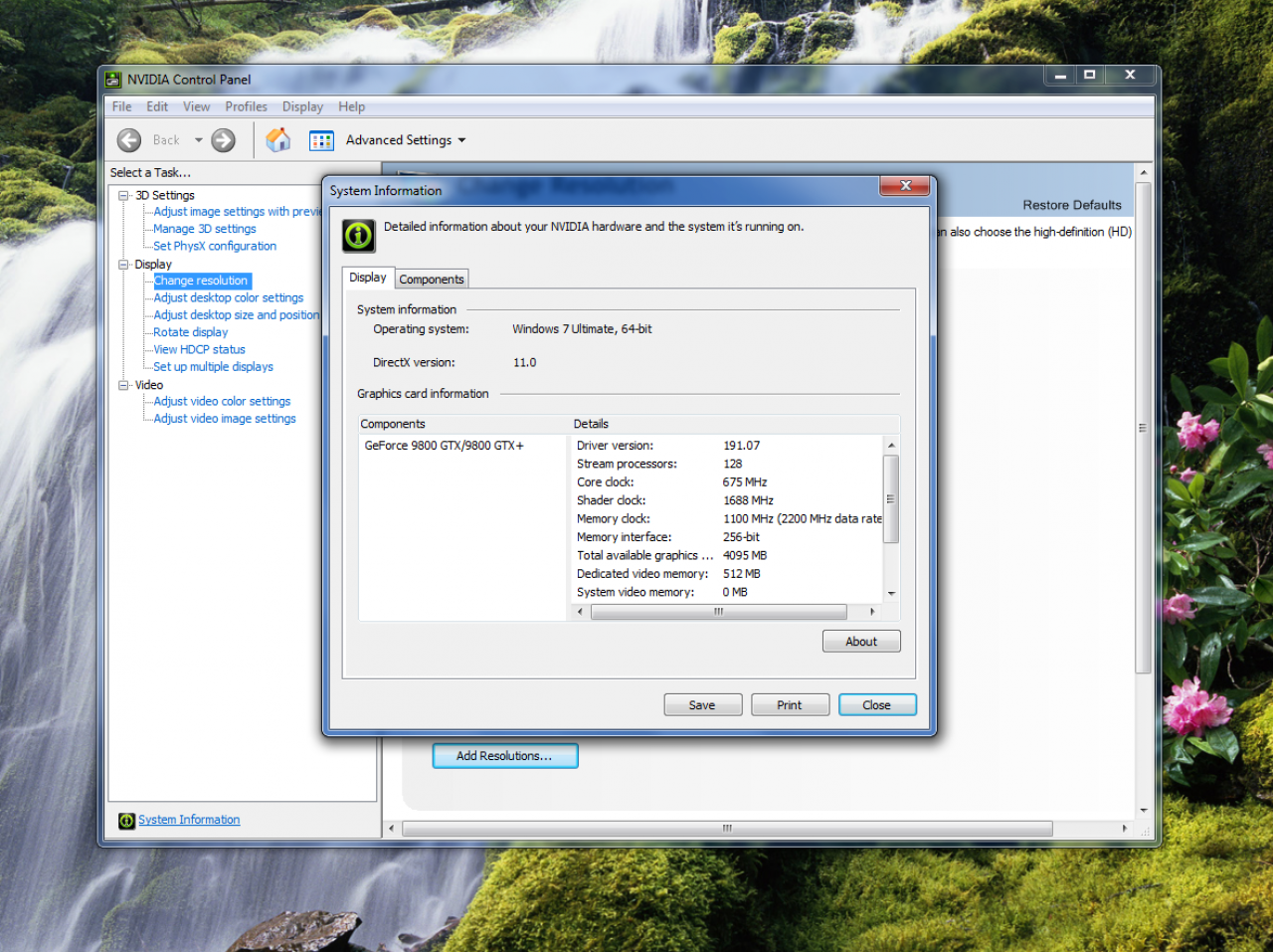Click the System Information icon at bottom left

pos(126,821)
